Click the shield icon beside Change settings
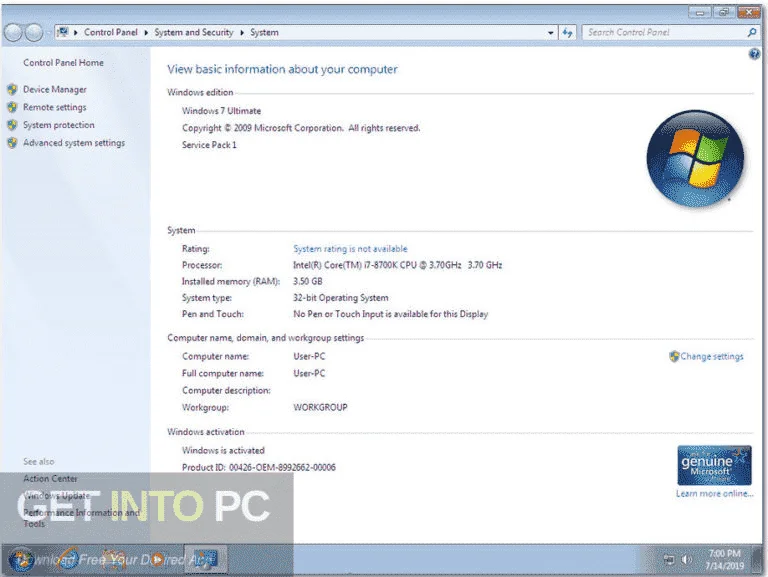 pyautogui.click(x=674, y=356)
